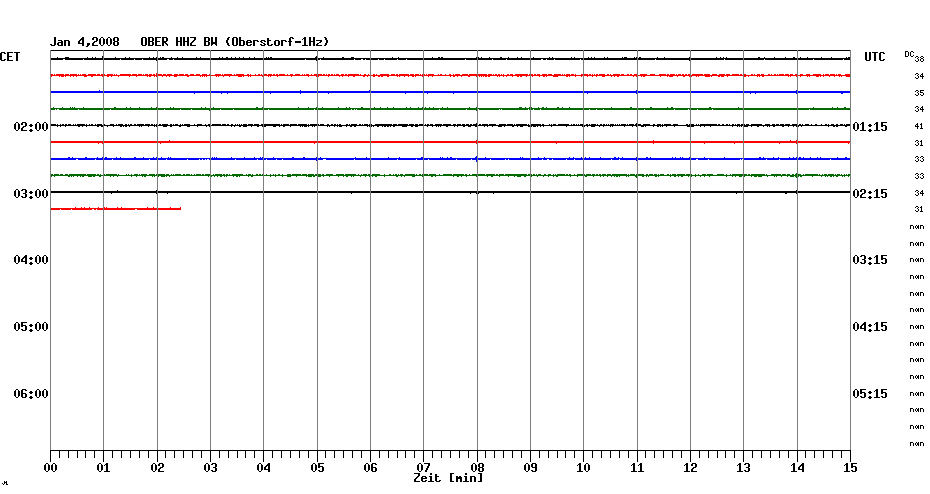Click the date text 'Jan 4,2008'

[84, 42]
